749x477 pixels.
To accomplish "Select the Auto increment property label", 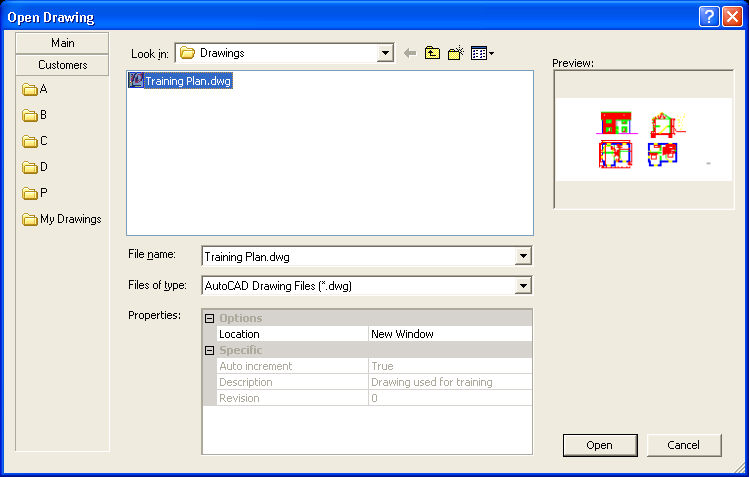I will pyautogui.click(x=292, y=366).
